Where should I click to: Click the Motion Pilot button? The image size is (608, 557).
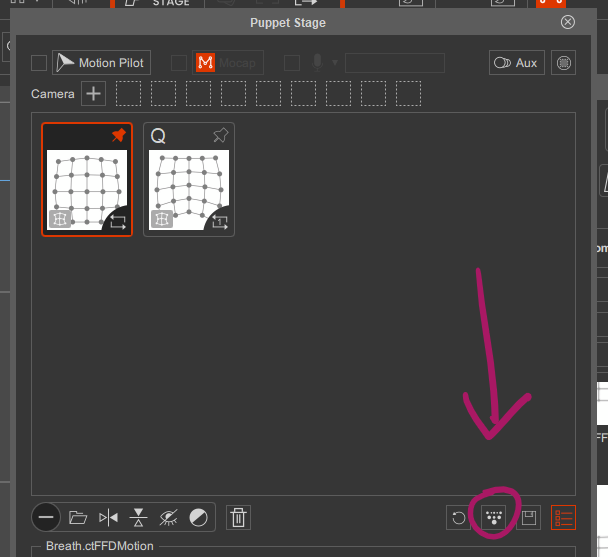100,63
